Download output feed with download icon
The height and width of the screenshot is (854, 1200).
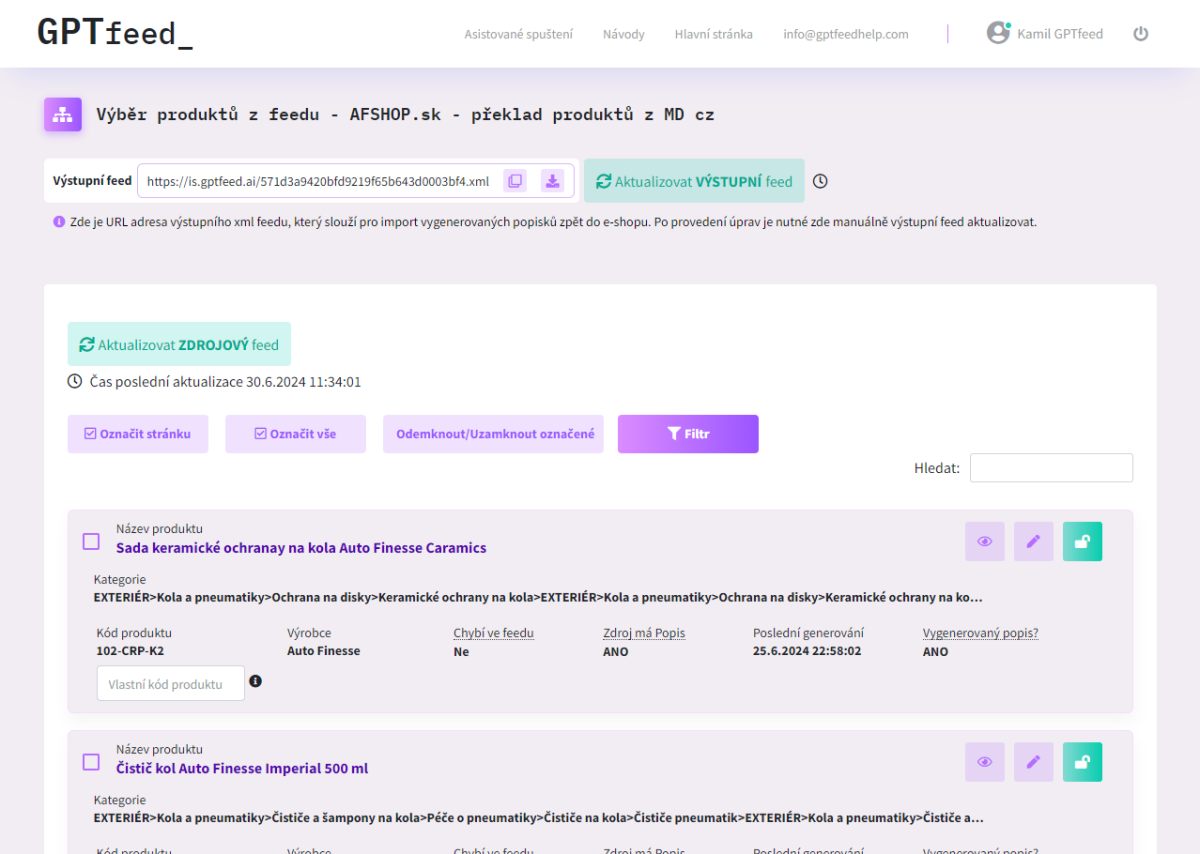553,181
